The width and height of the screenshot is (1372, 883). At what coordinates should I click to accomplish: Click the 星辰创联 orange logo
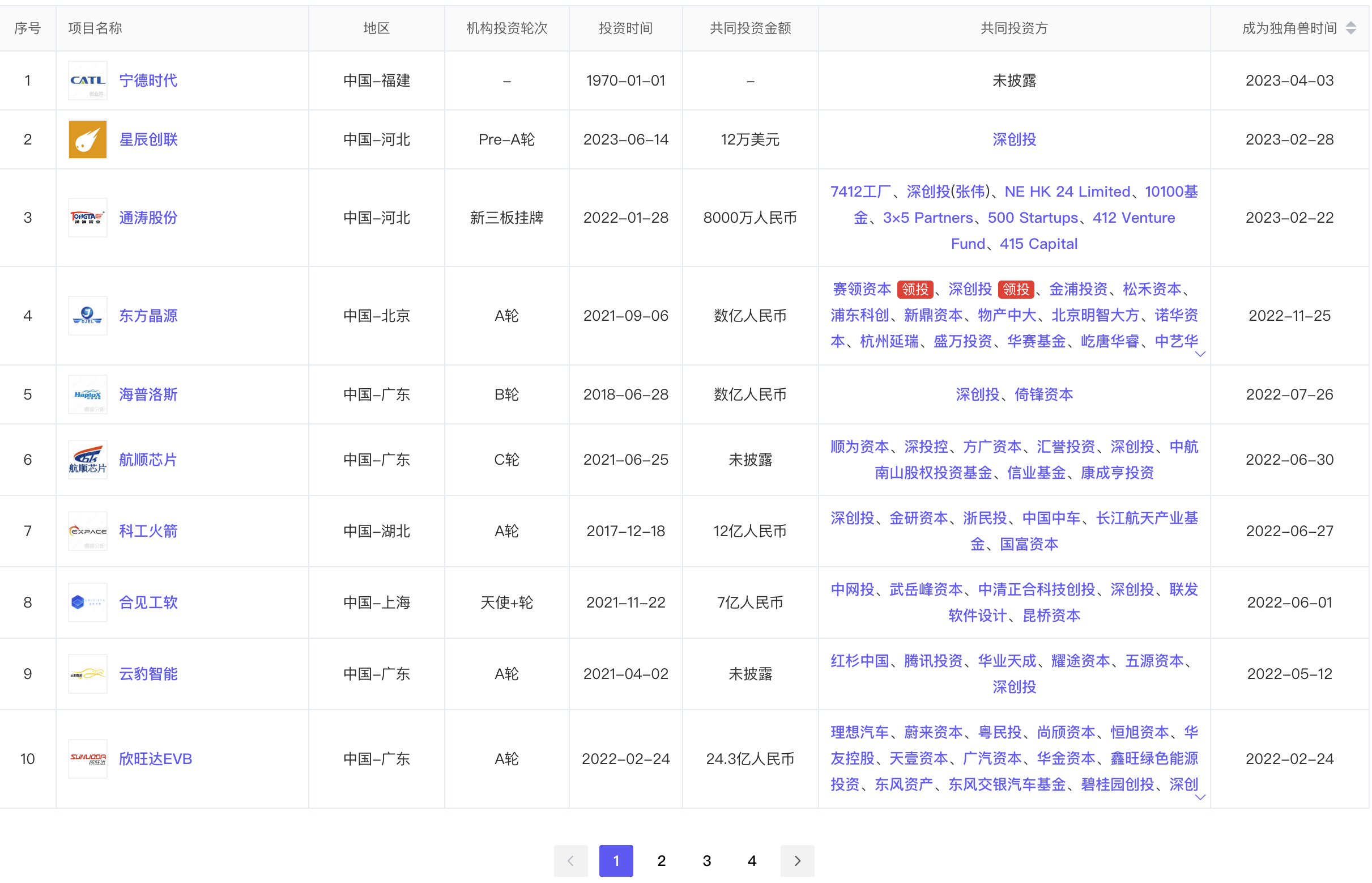click(88, 139)
